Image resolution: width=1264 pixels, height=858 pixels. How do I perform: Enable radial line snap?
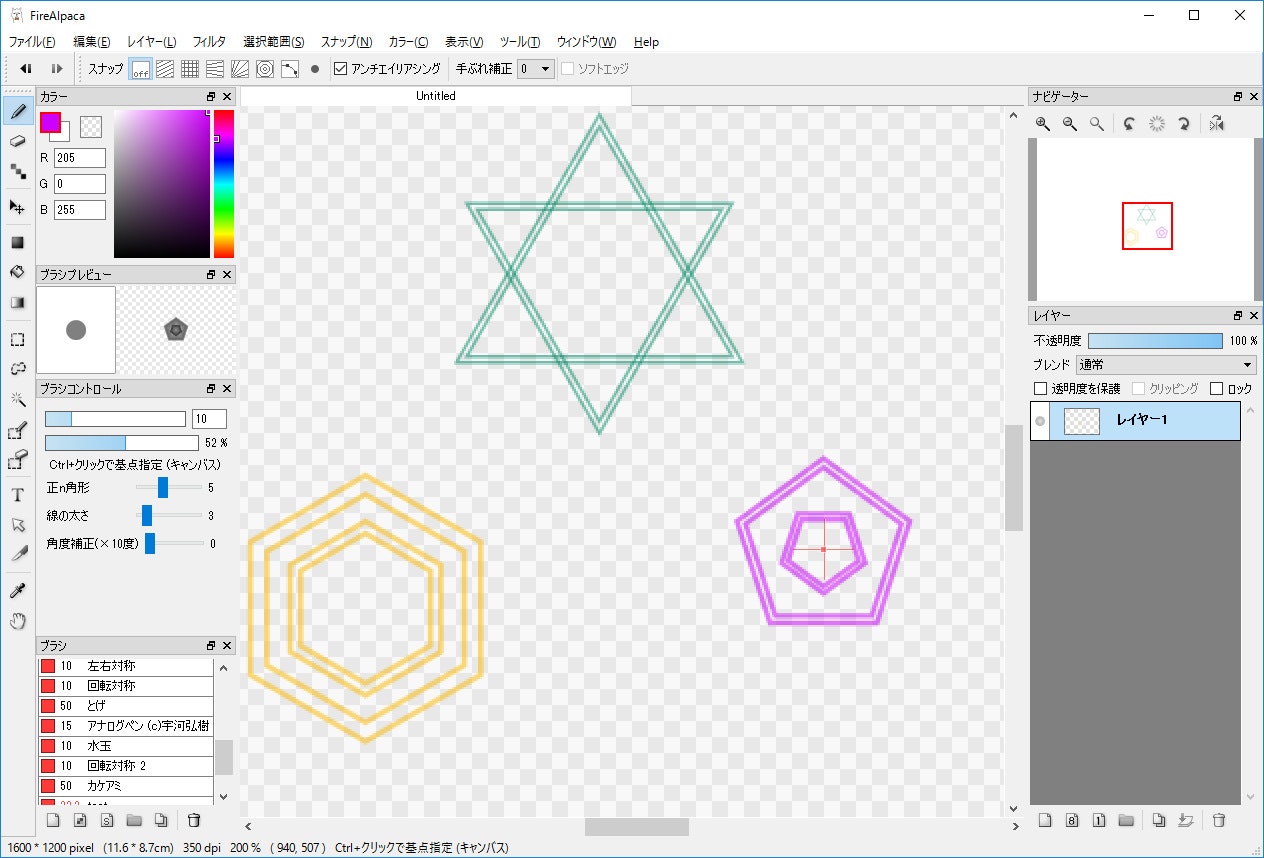click(240, 69)
